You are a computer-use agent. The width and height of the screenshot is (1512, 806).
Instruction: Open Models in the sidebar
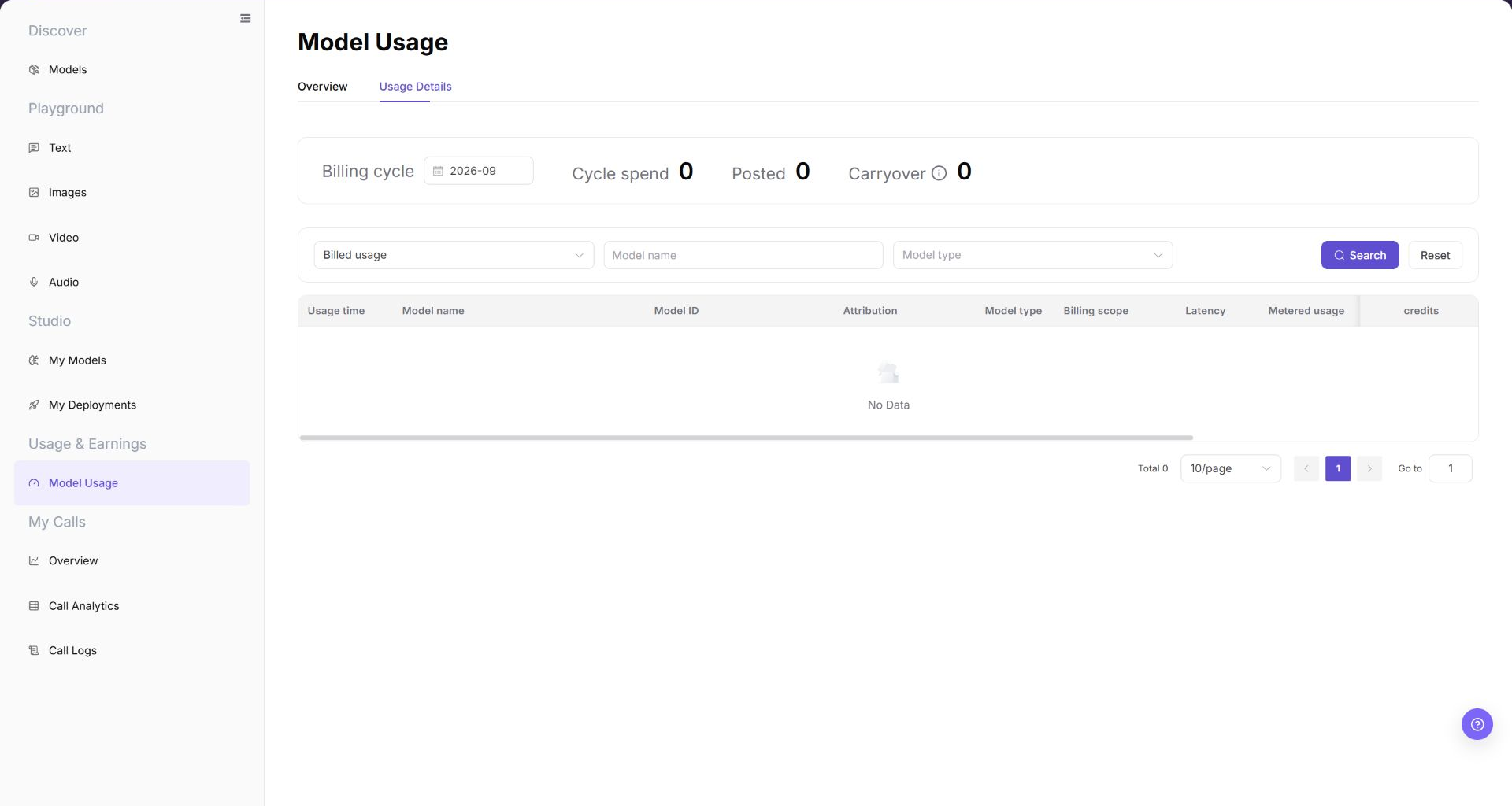(x=132, y=69)
